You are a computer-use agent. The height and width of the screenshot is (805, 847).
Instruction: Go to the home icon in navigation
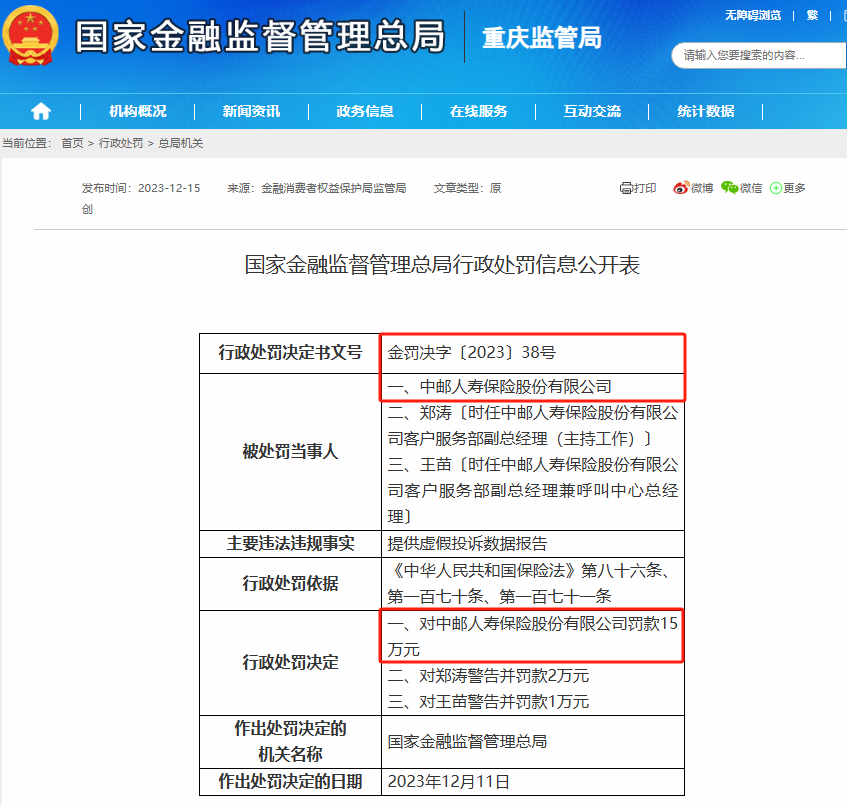point(41,111)
